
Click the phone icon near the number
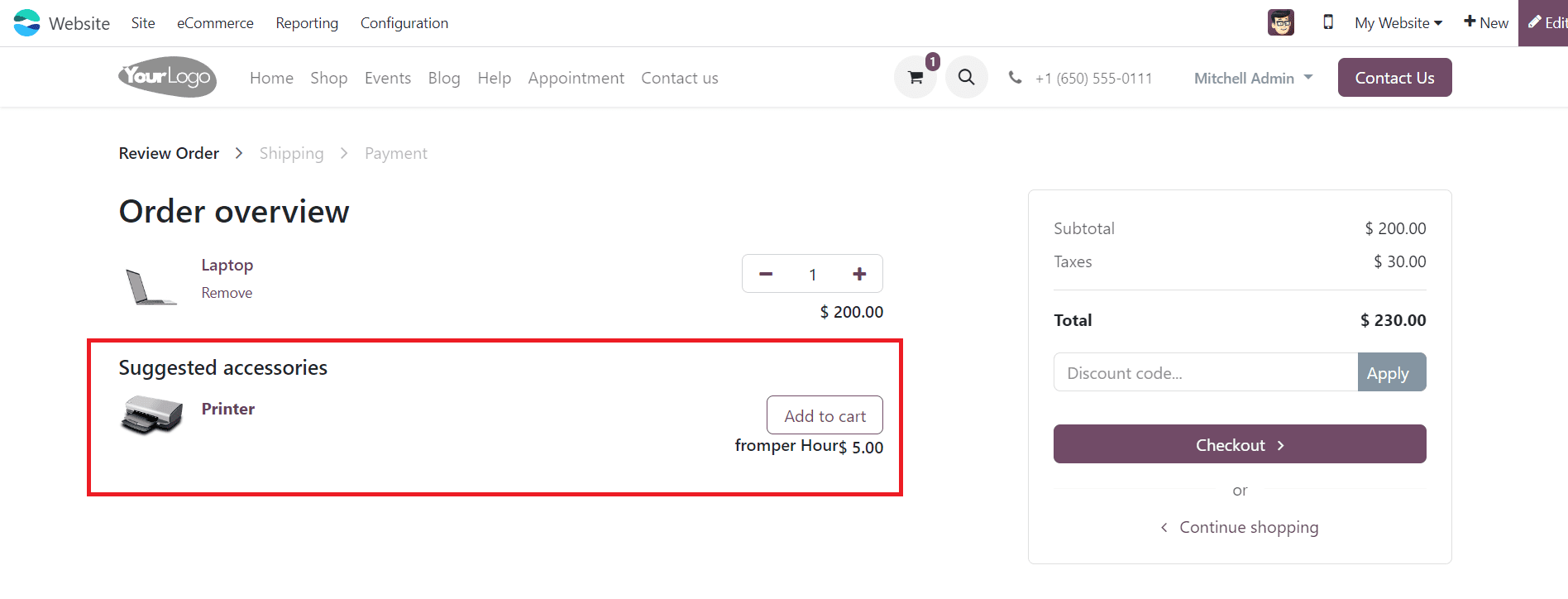(x=1015, y=78)
